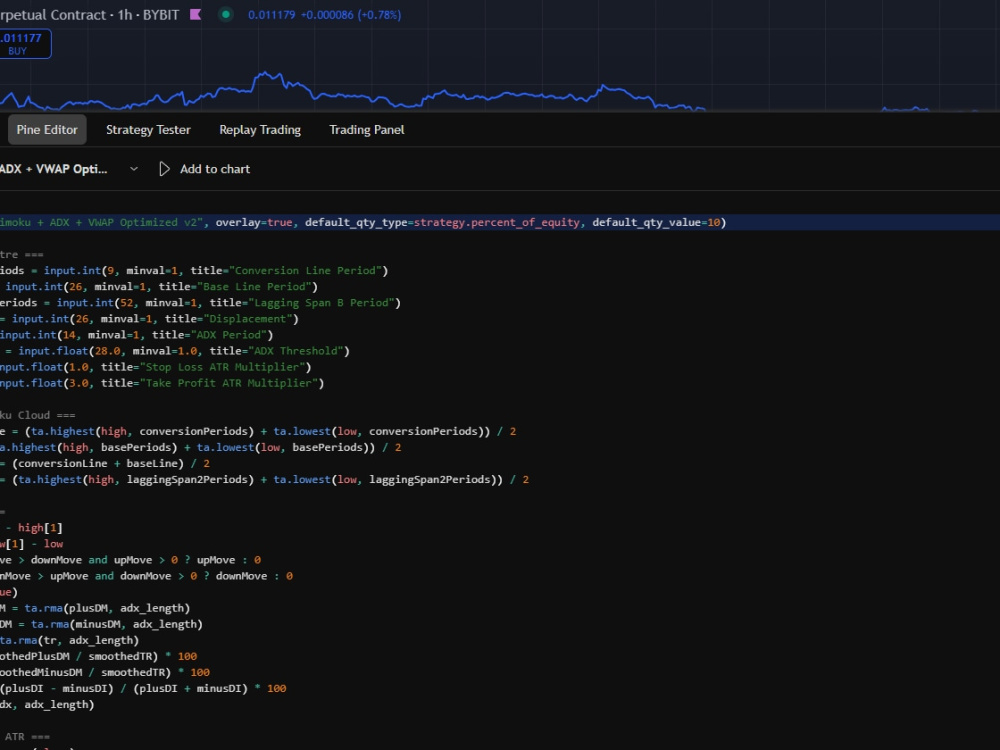
Task: Click the BUY price button
Action: 23,44
